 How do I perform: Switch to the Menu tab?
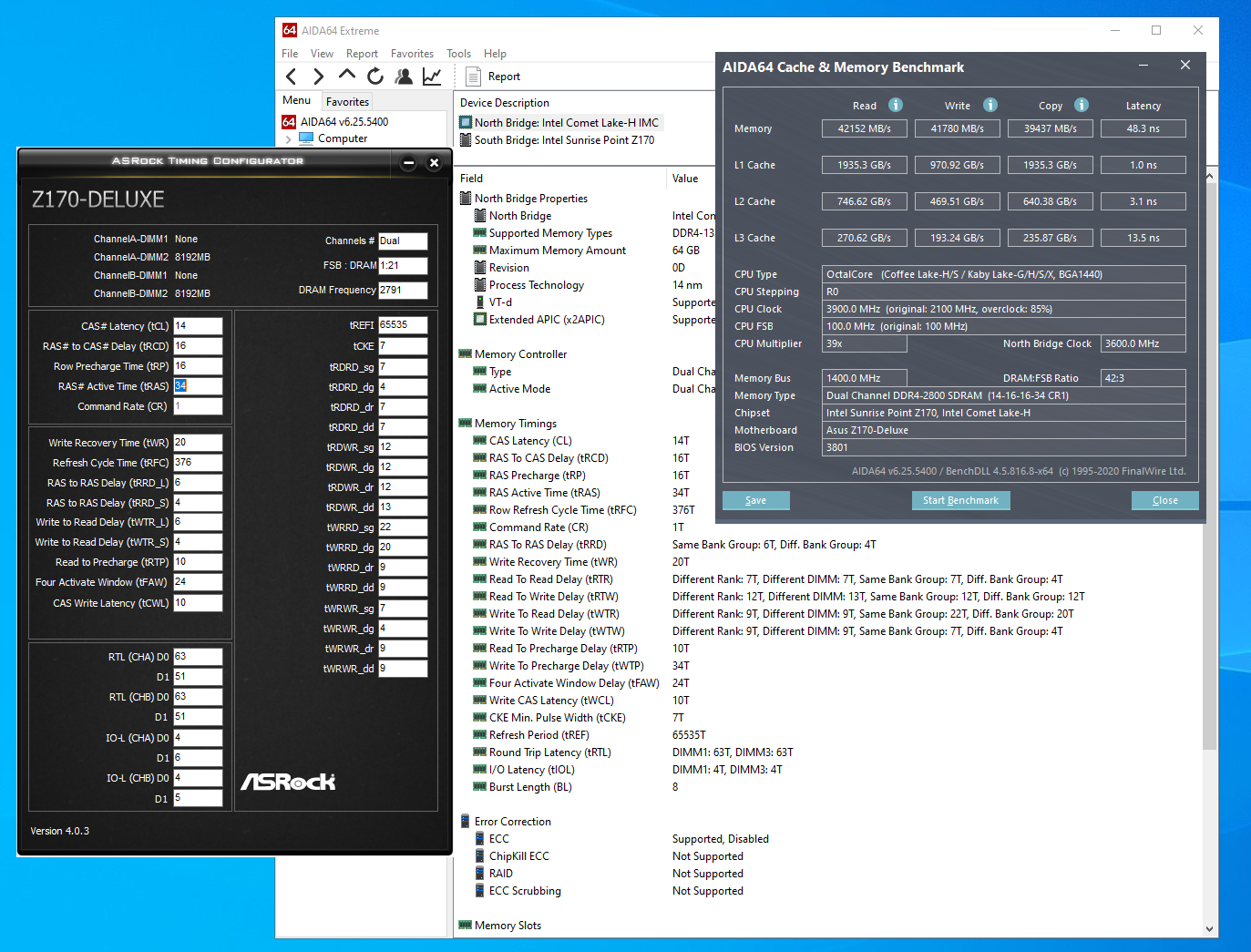click(296, 100)
